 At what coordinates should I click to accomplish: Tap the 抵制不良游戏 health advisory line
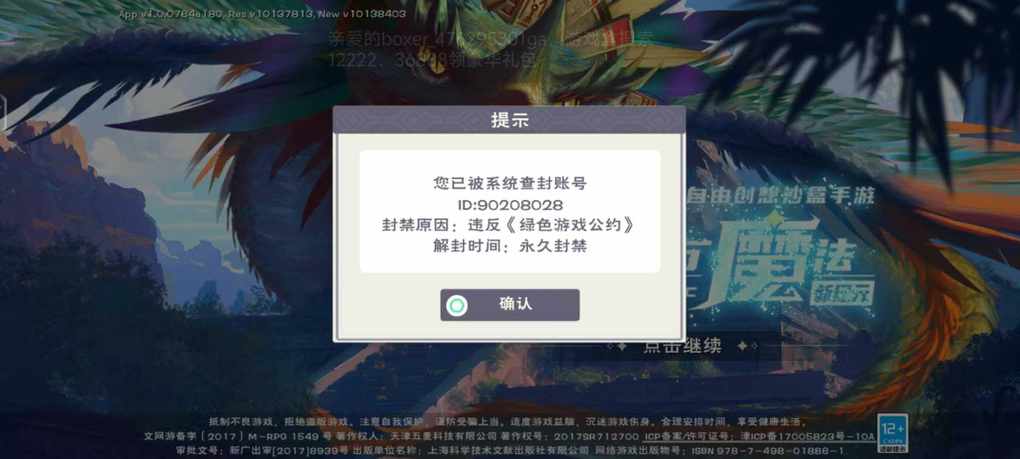(507, 421)
